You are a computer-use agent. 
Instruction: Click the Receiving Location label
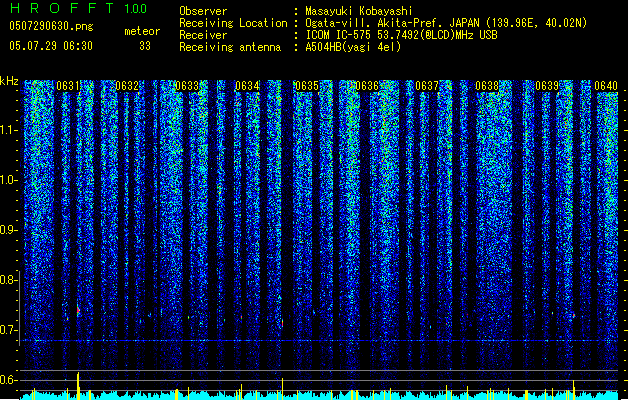coord(233,23)
